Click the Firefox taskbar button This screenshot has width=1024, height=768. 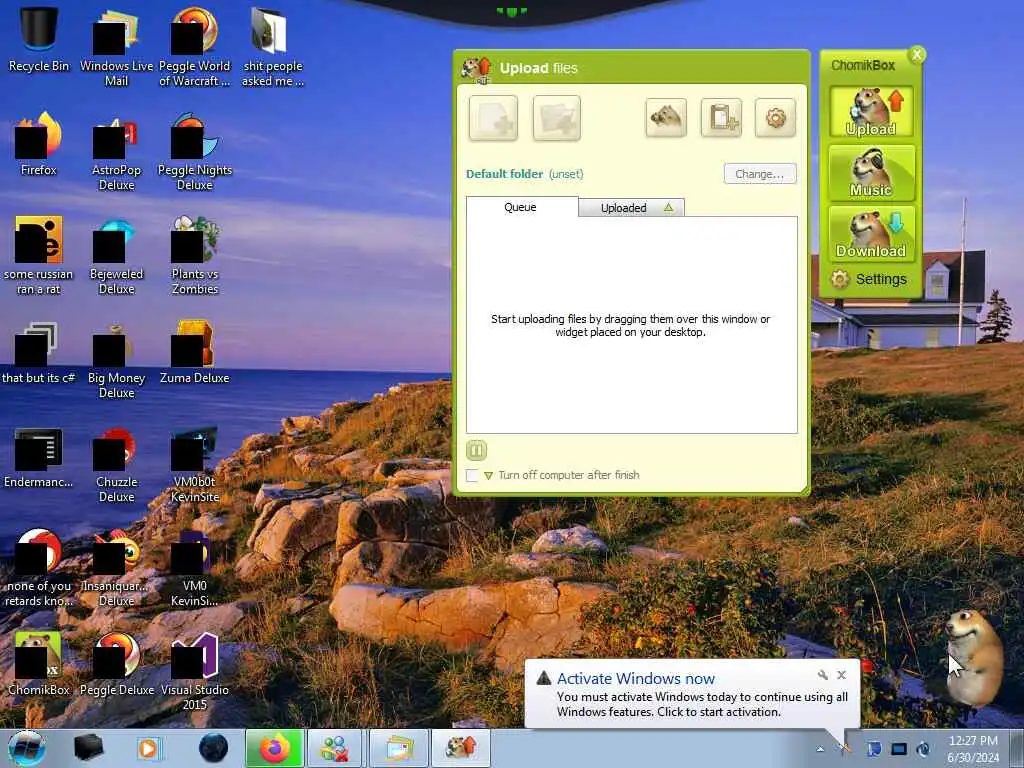[x=275, y=748]
